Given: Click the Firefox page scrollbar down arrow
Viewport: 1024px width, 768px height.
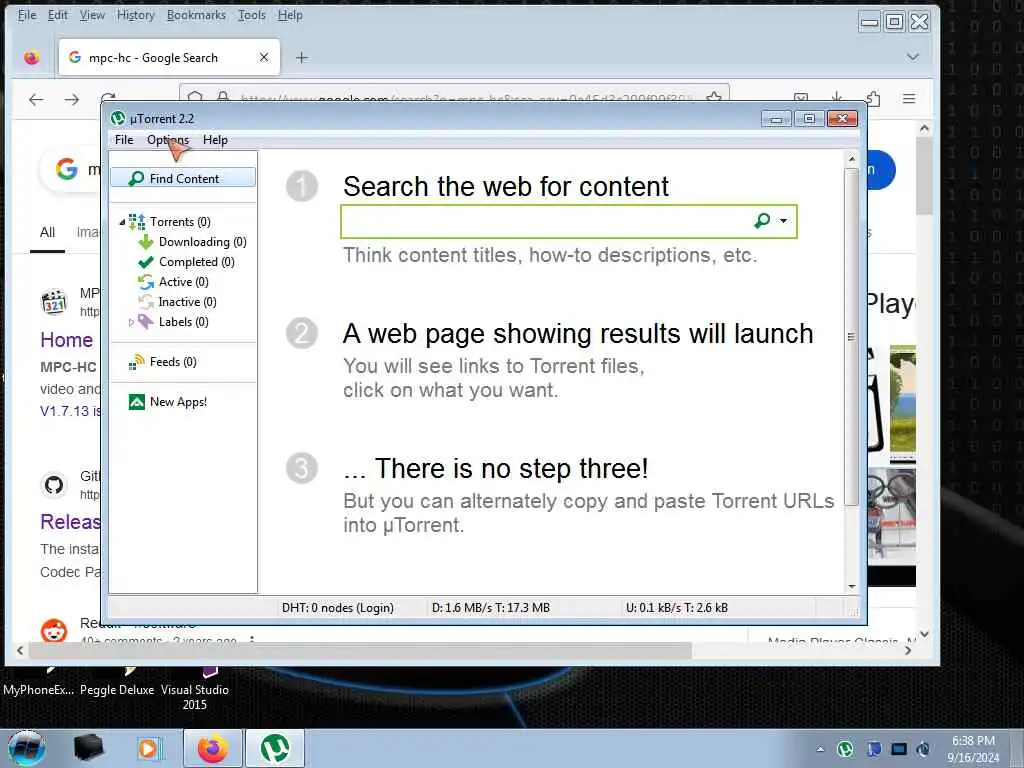Looking at the screenshot, I should [x=924, y=633].
